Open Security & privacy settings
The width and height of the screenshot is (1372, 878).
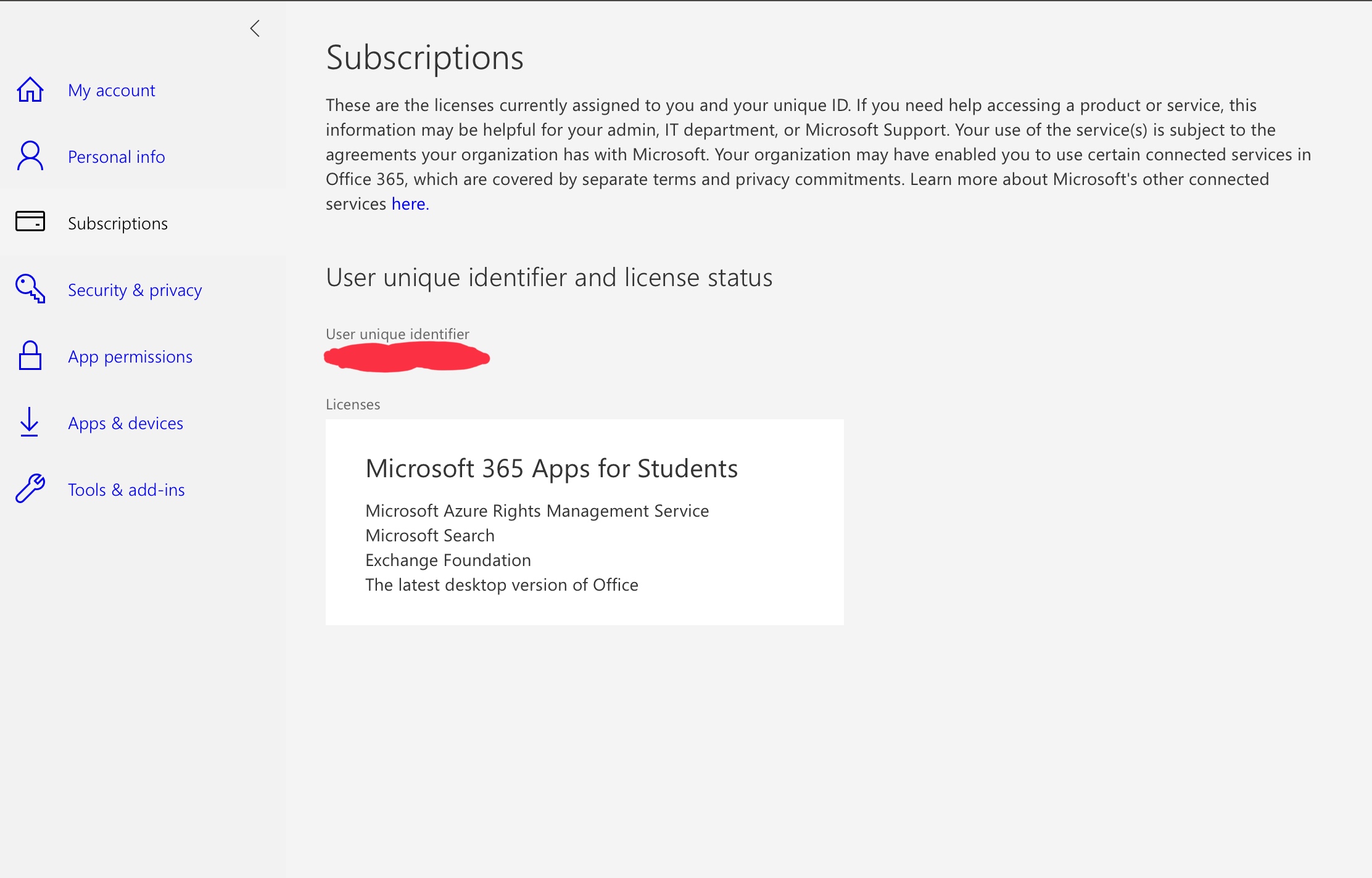[135, 290]
